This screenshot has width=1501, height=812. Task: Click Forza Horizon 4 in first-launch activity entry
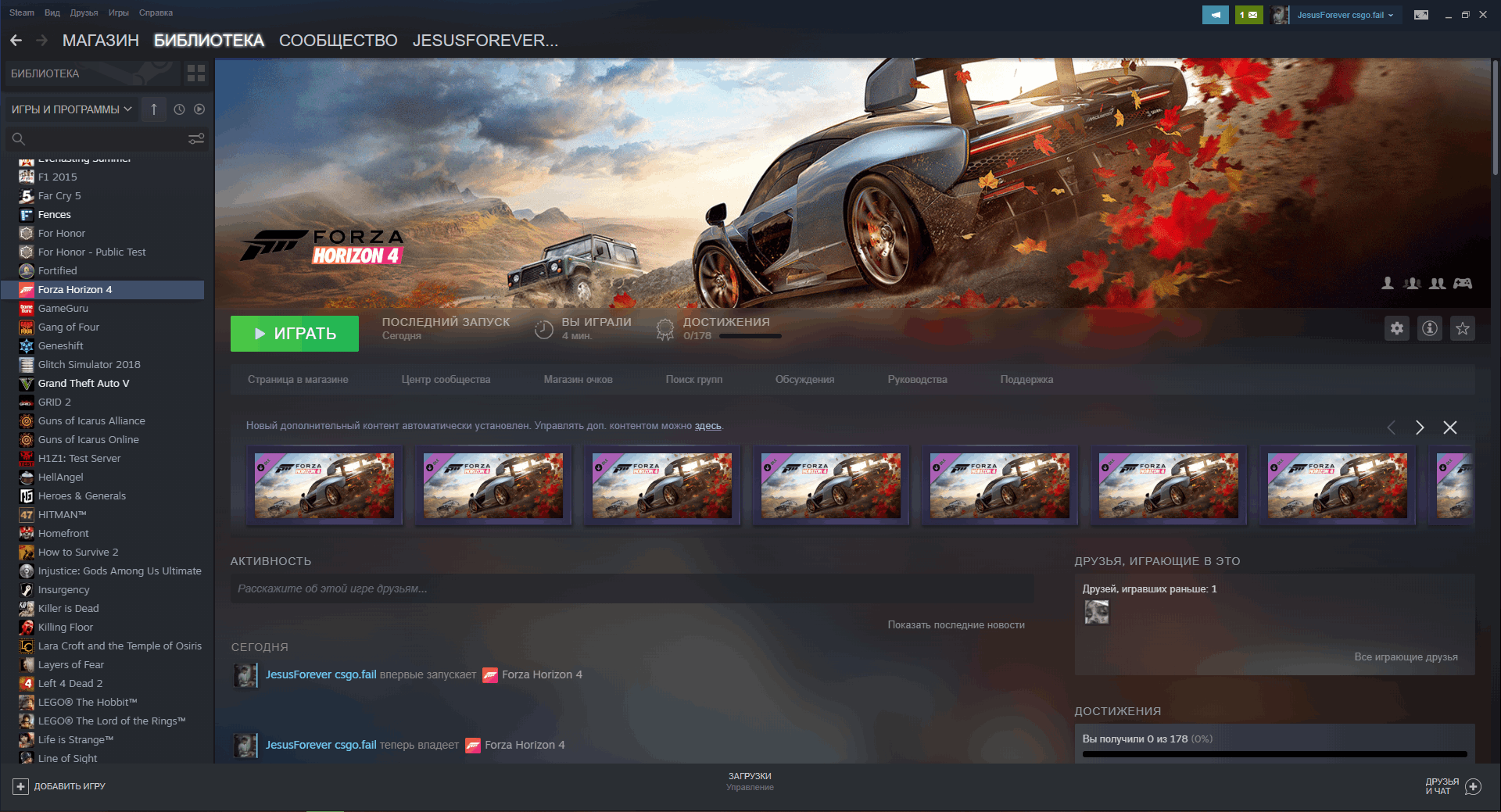542,675
